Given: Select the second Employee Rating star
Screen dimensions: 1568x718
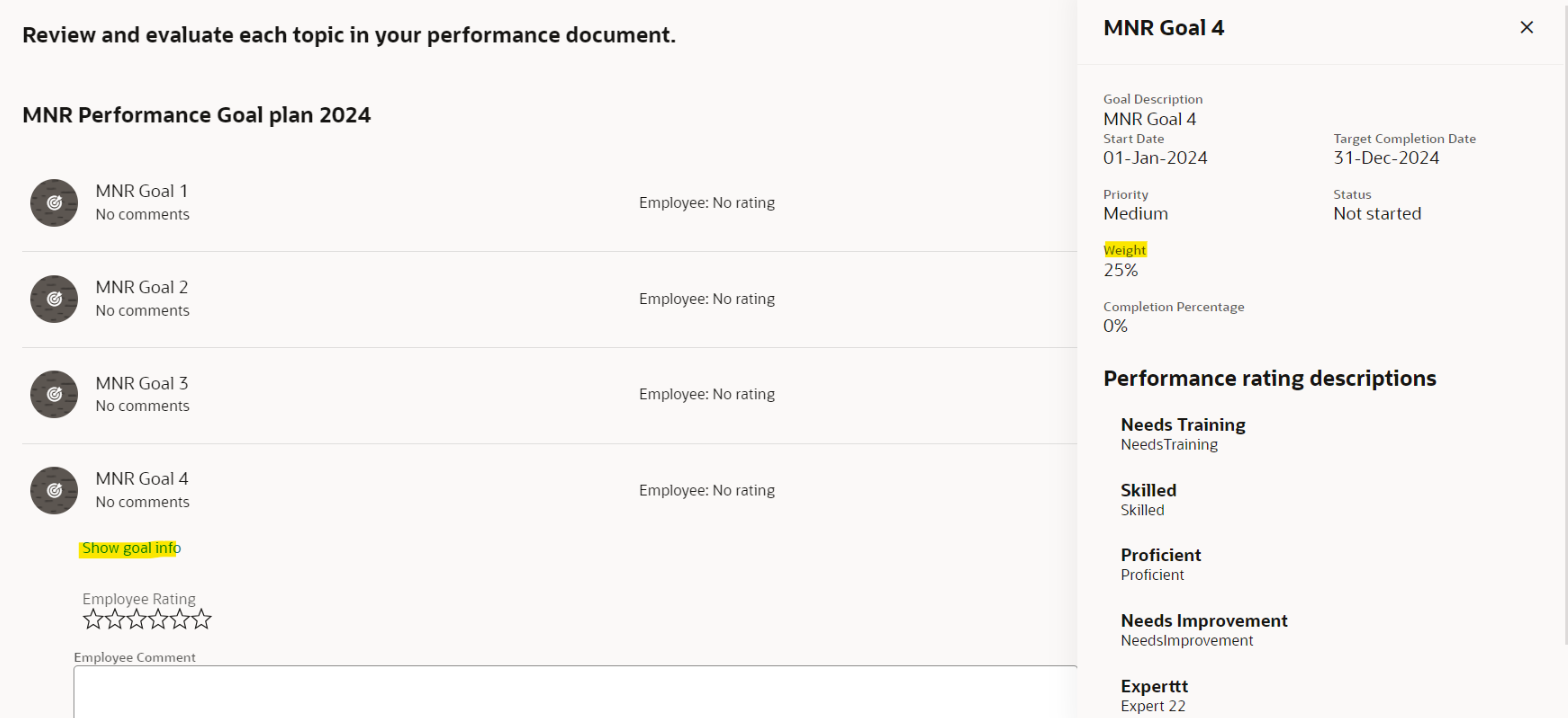Looking at the screenshot, I should [115, 620].
